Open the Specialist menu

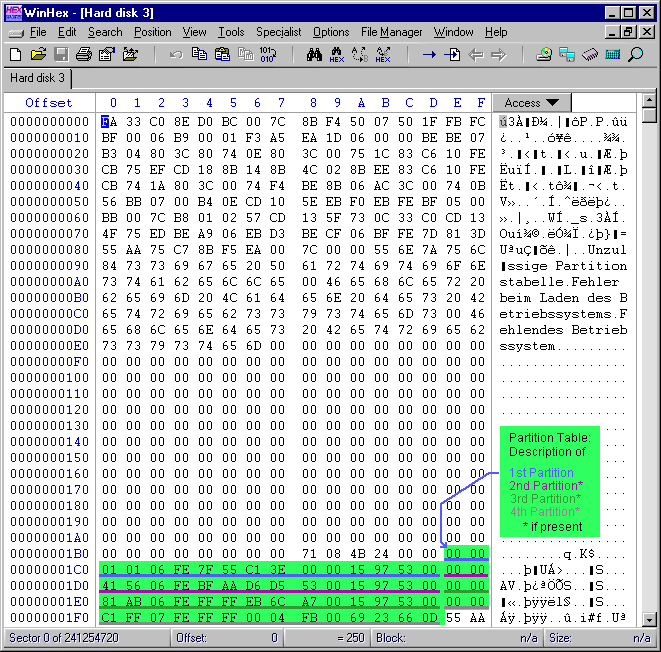[279, 32]
